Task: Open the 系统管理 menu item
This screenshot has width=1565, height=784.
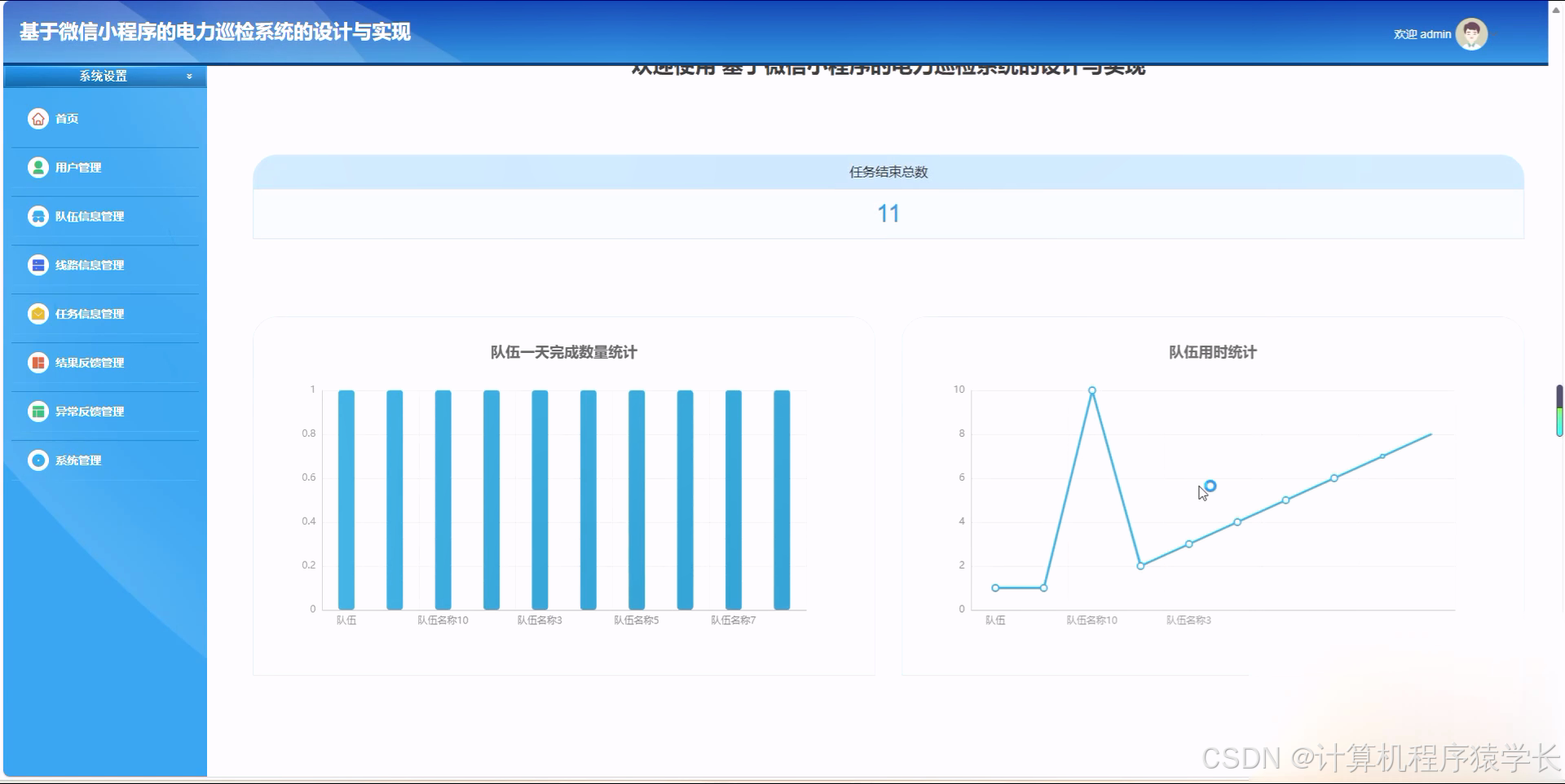Action: [105, 461]
